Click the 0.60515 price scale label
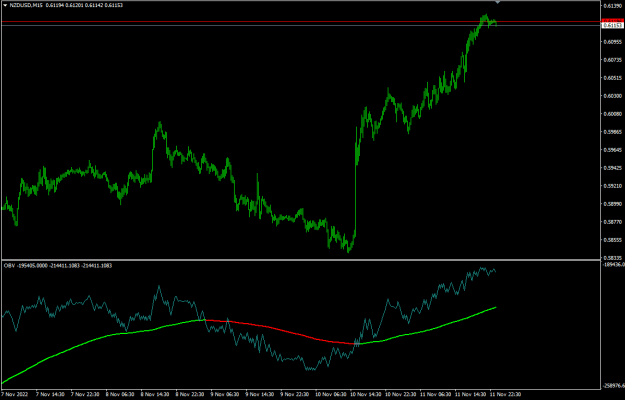This screenshot has height=400, width=625. pyautogui.click(x=613, y=78)
